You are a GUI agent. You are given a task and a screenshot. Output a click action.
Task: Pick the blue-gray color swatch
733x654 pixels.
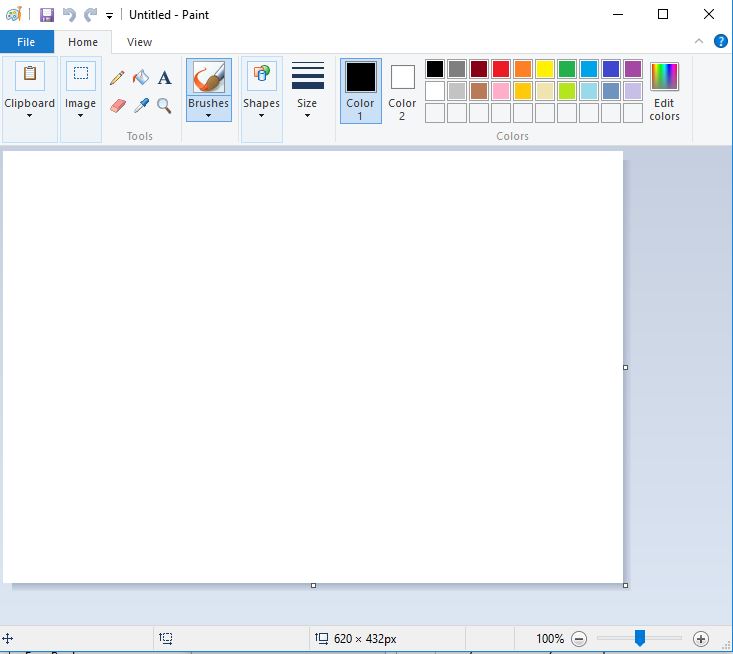(x=611, y=91)
